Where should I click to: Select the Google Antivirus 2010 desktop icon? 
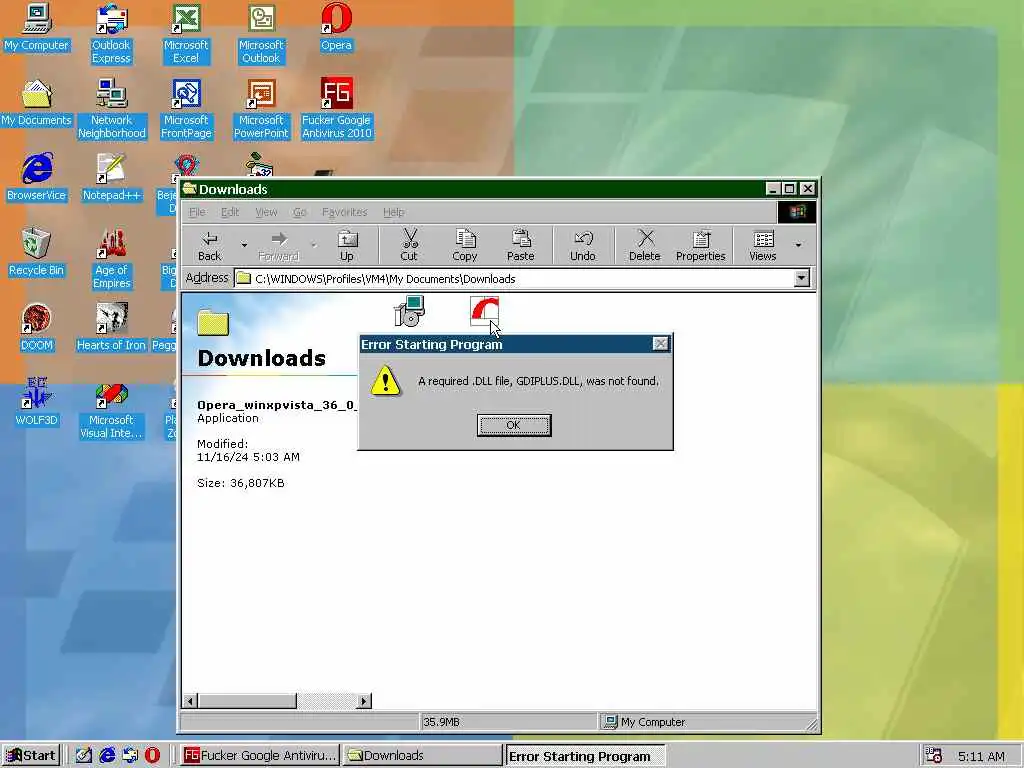coord(336,109)
